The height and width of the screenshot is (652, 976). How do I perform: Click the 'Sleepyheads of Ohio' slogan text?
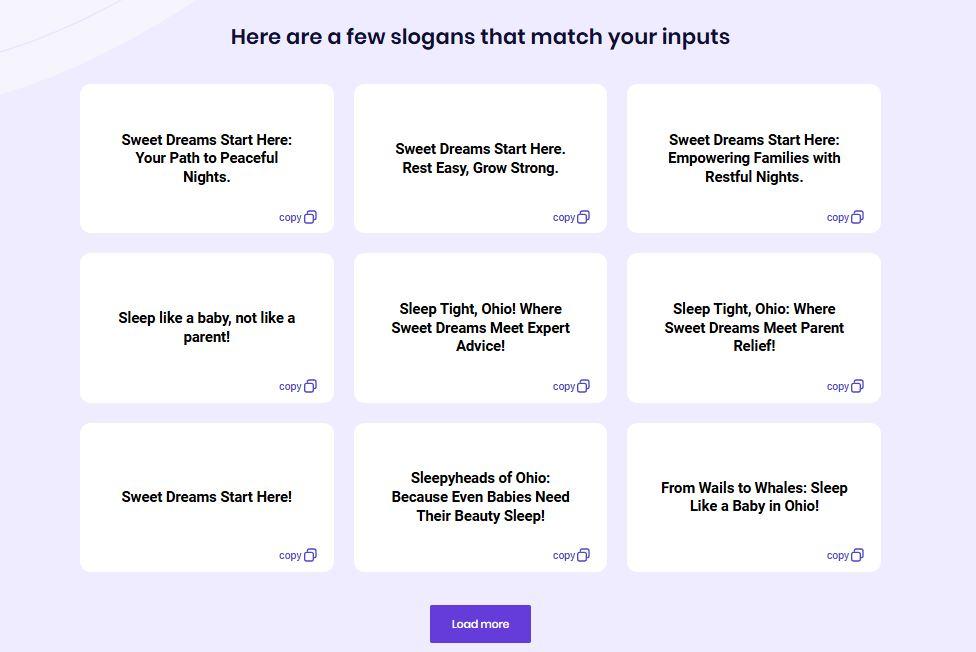click(480, 497)
